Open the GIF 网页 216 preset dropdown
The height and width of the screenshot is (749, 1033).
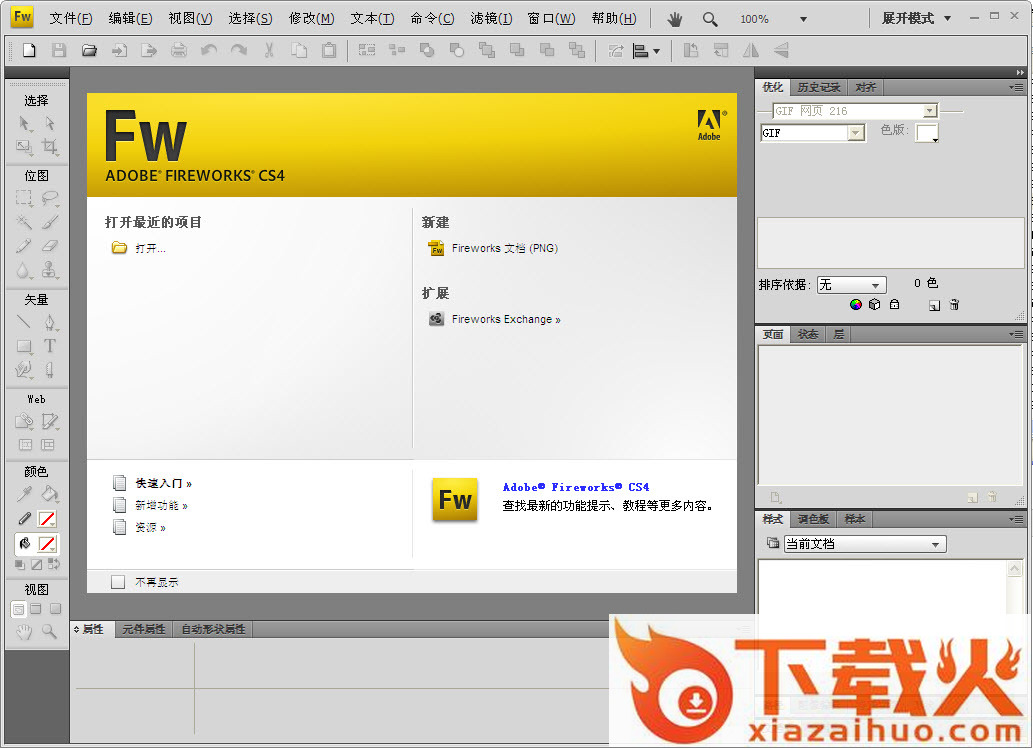[930, 111]
